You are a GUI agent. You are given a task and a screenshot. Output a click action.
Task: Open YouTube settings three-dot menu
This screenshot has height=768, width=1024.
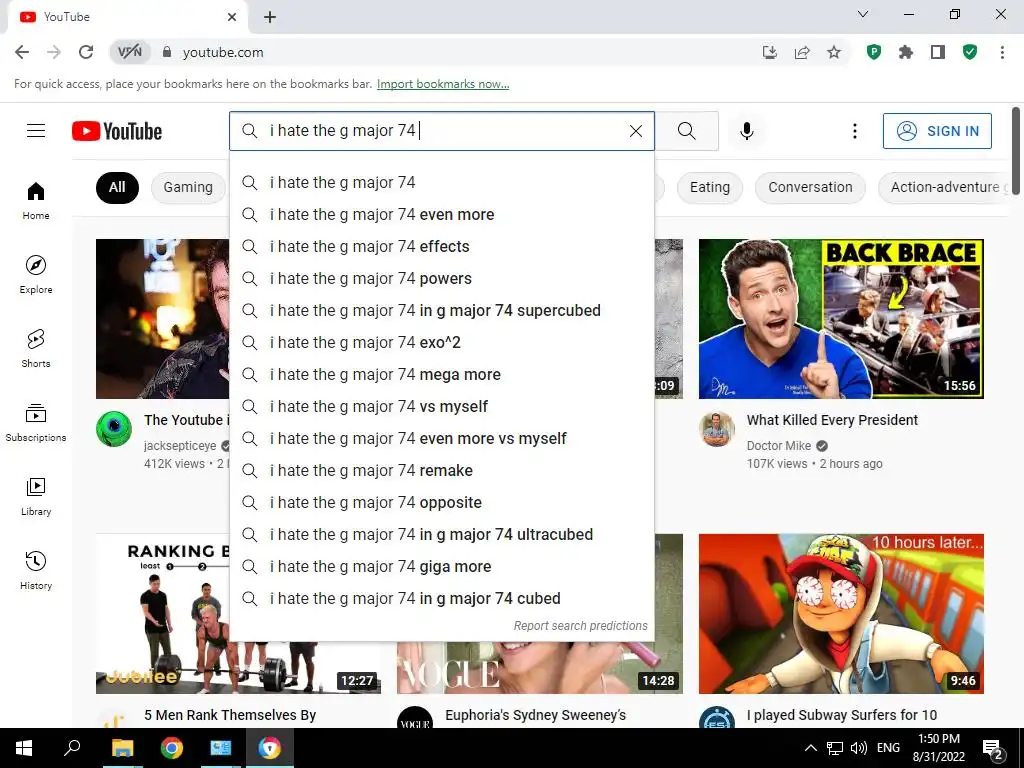[854, 131]
